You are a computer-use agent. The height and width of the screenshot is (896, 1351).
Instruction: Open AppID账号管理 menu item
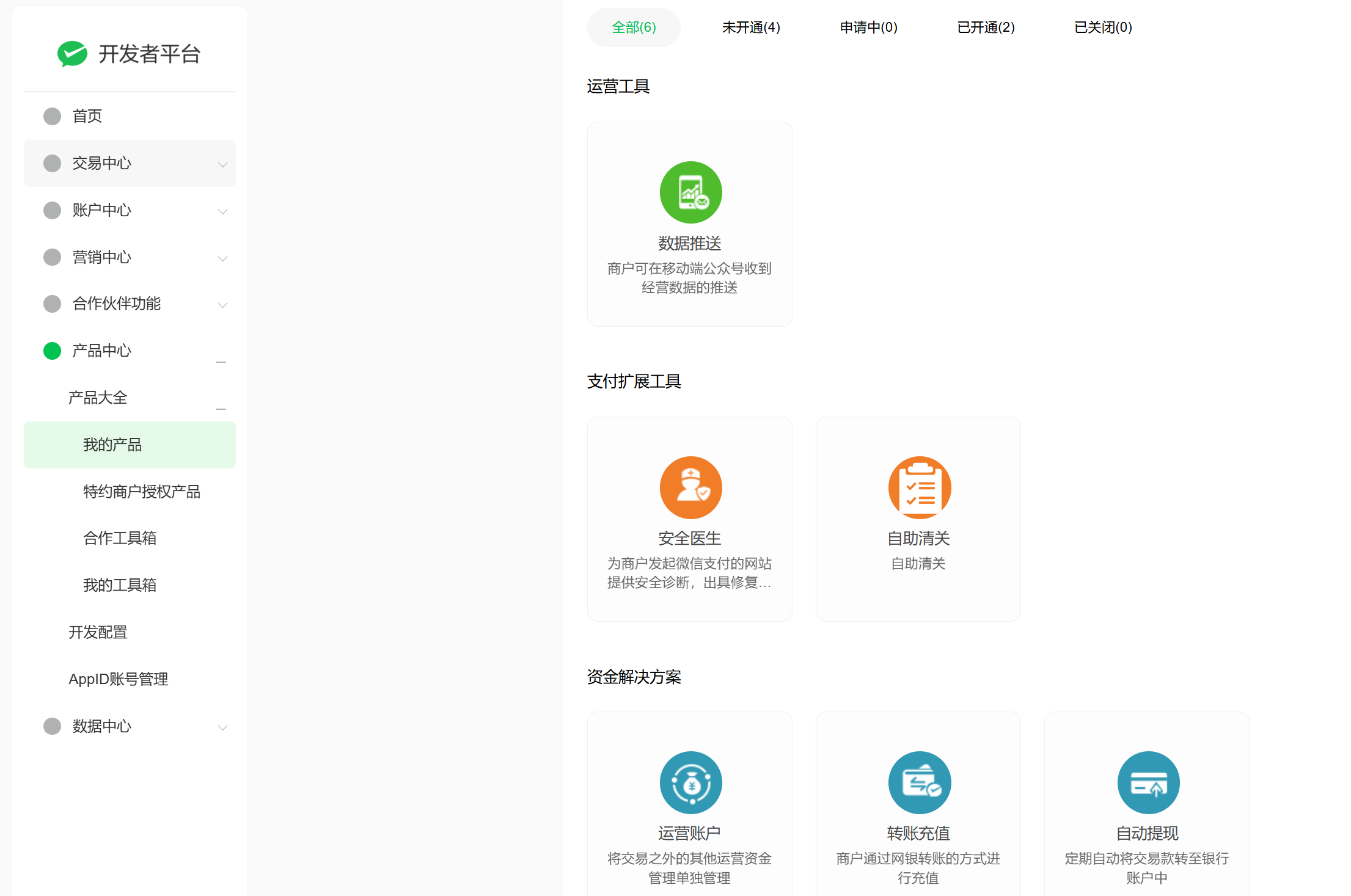119,679
